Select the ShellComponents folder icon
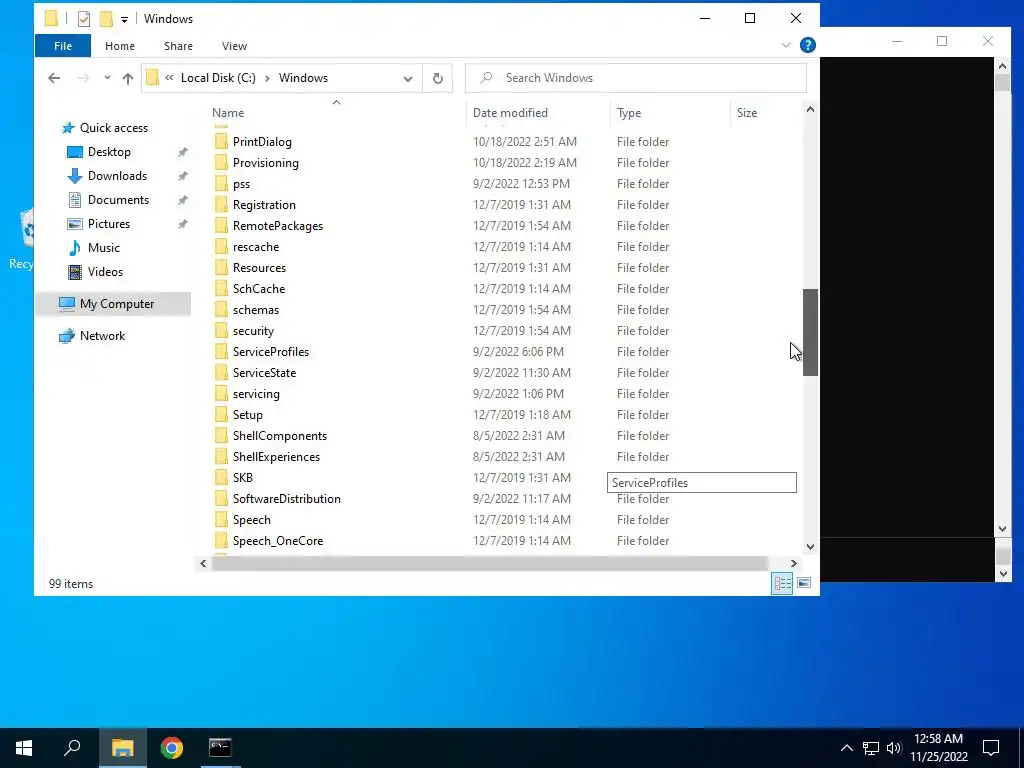Screen dimensions: 1024x768 click(221, 436)
